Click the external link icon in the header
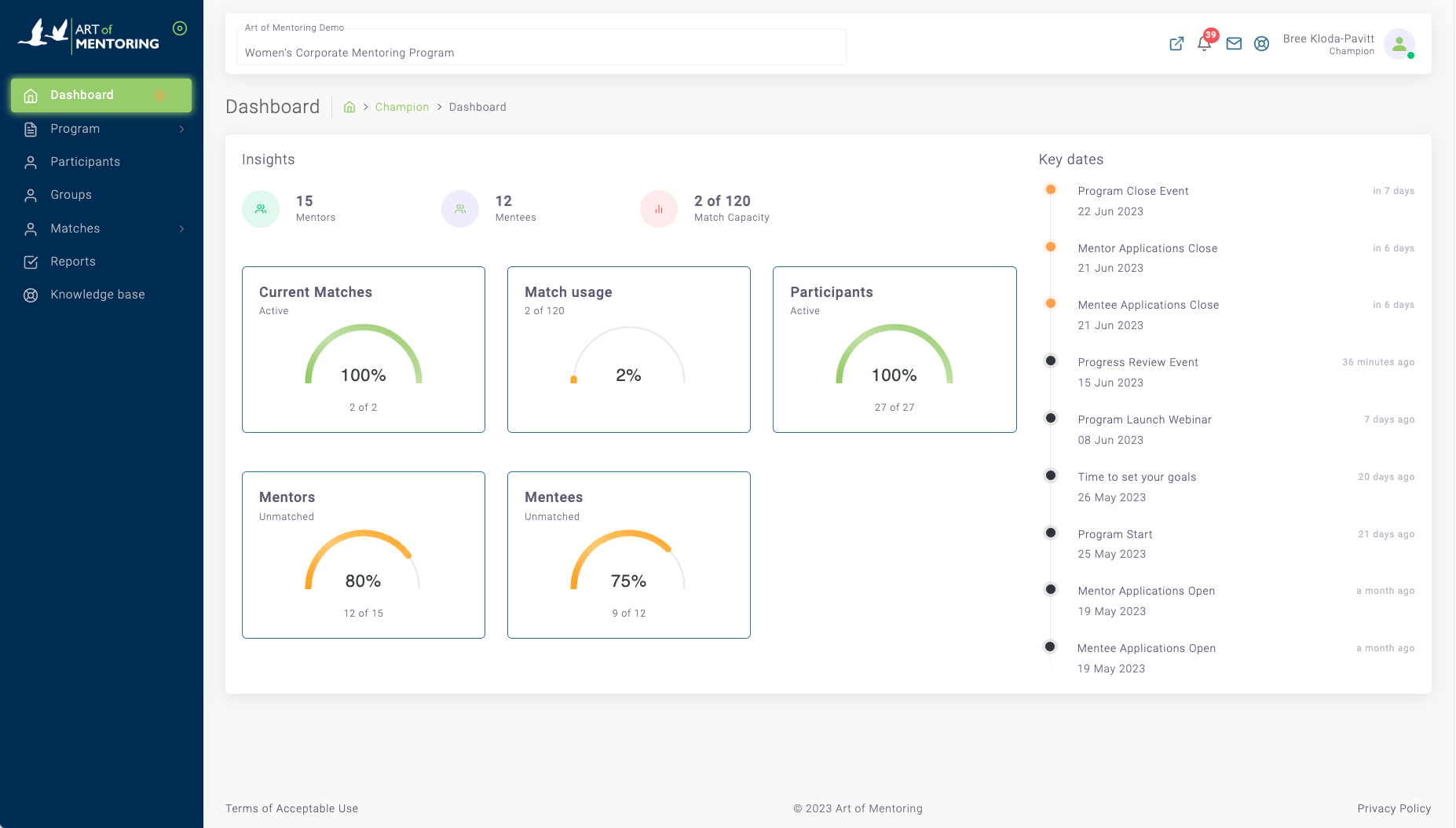The height and width of the screenshot is (828, 1456). [x=1176, y=44]
